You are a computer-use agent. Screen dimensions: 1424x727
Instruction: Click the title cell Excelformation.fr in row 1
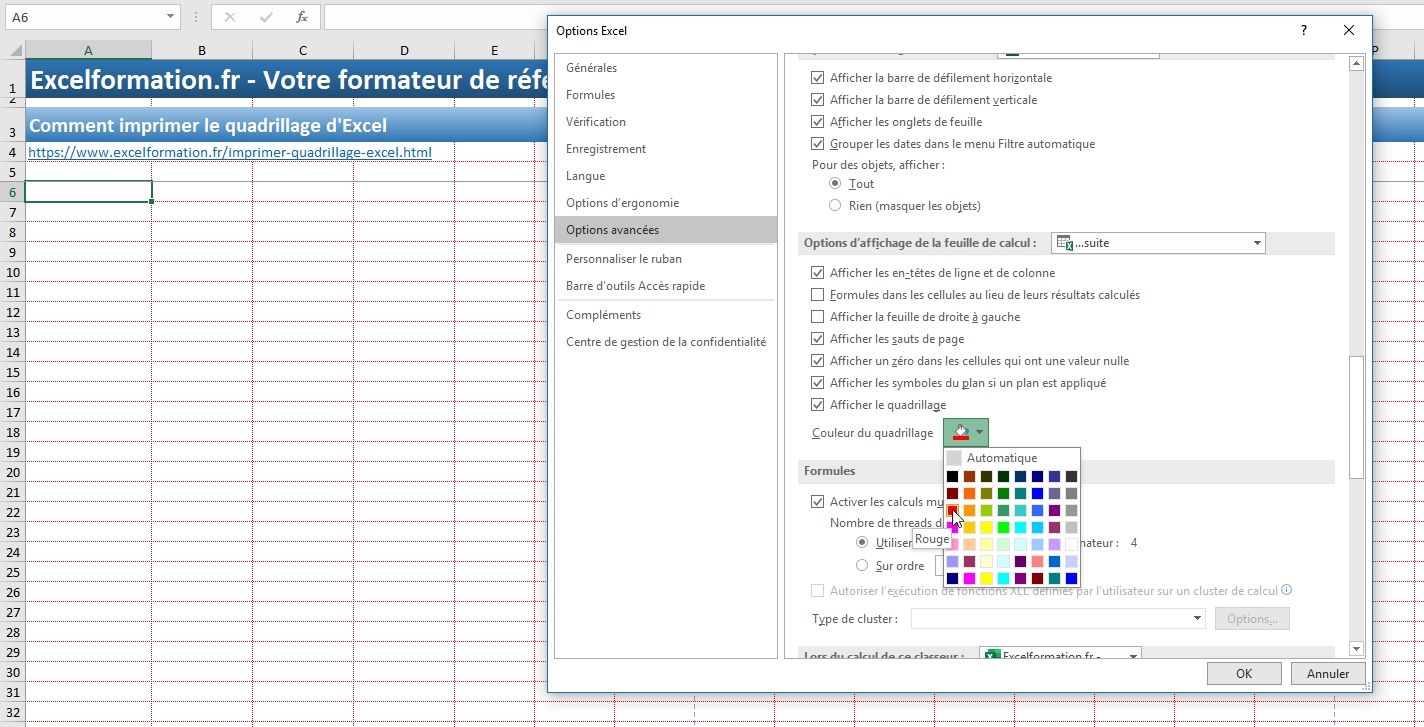coord(287,80)
